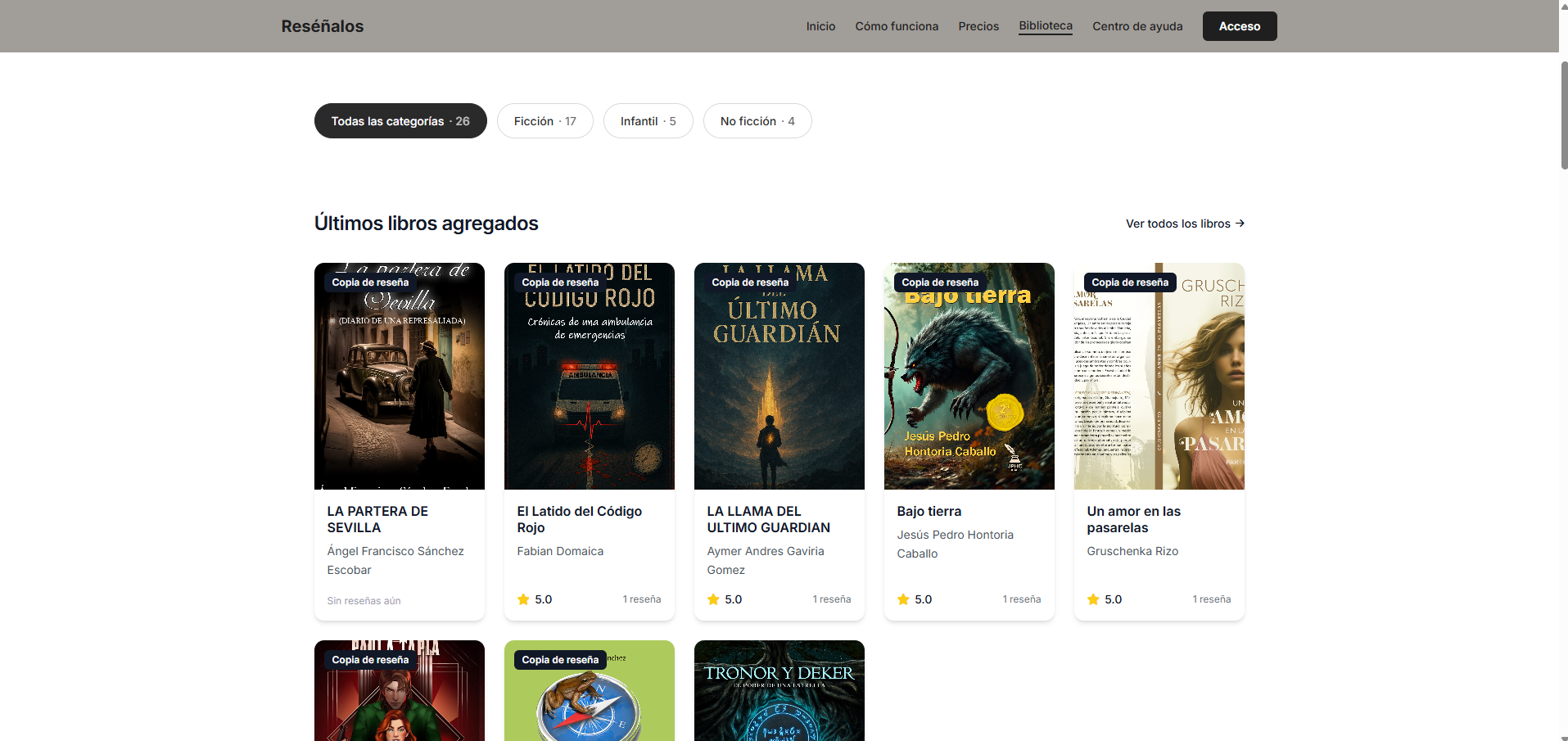The height and width of the screenshot is (741, 1568).
Task: Filter by Infantil category
Action: click(x=648, y=121)
